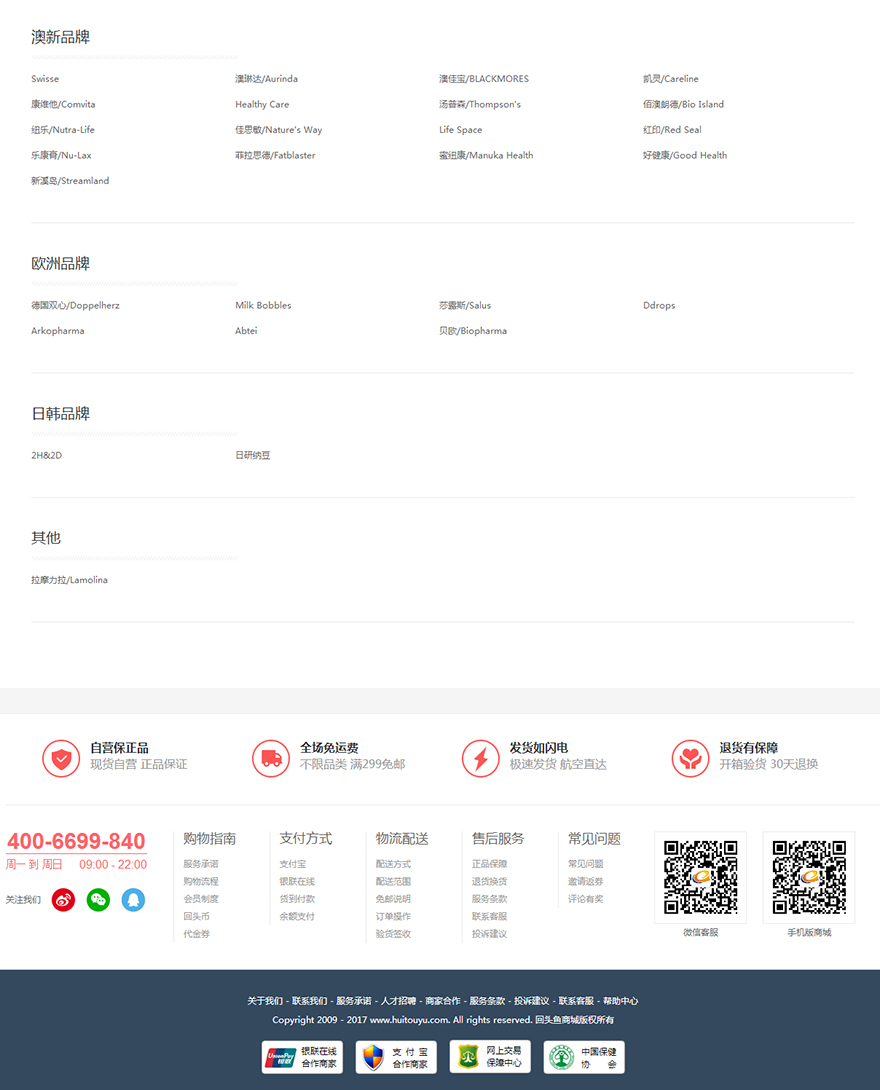Open 关于我们 in the bottom bar

click(x=265, y=1001)
